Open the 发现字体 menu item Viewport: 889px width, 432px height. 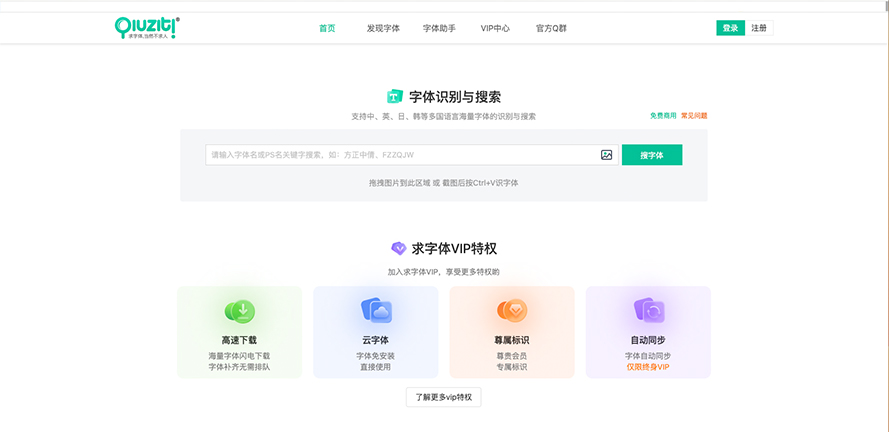tap(383, 28)
